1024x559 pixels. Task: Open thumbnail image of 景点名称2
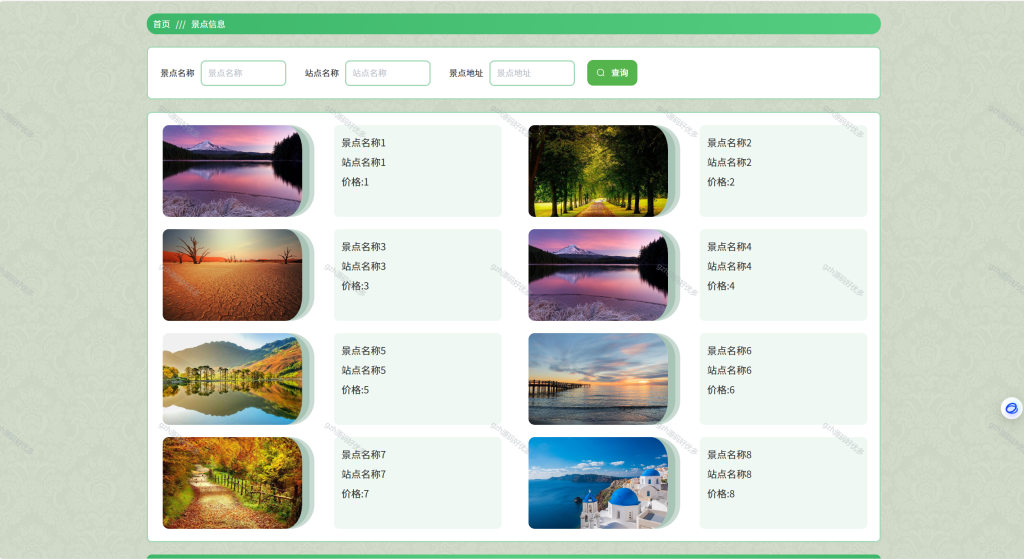[x=598, y=171]
